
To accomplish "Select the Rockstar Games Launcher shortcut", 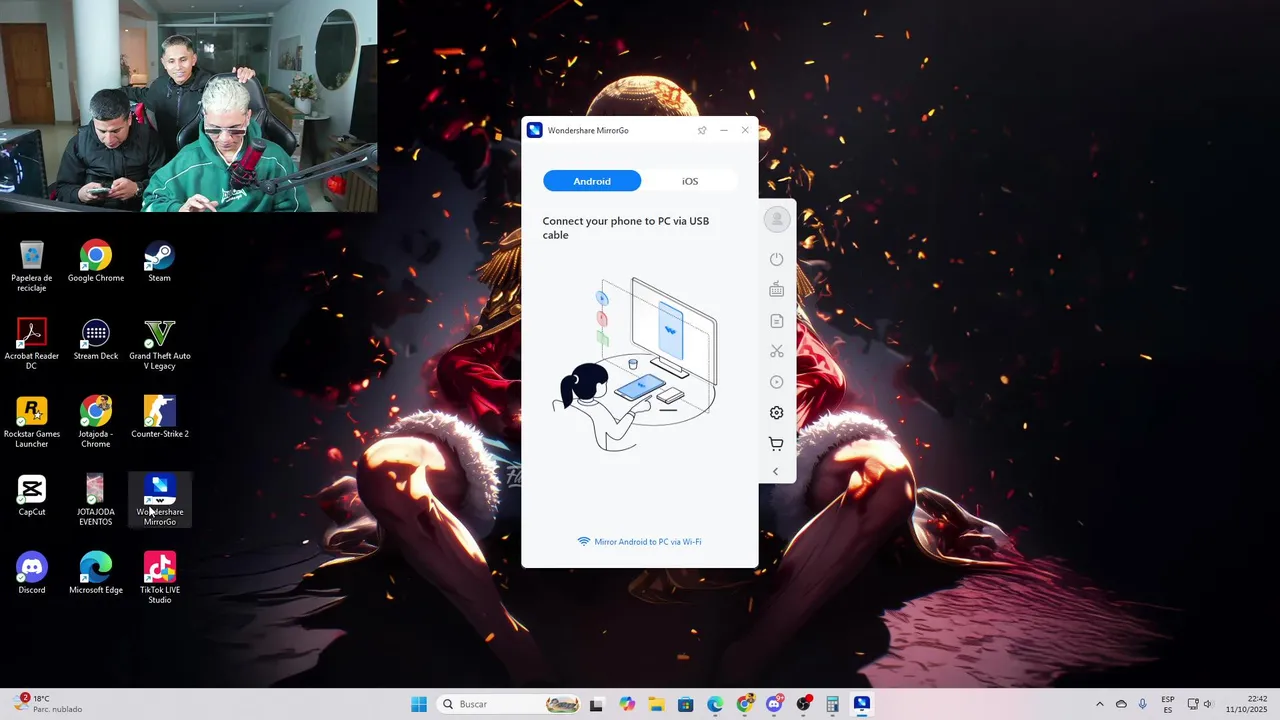I will point(32,422).
